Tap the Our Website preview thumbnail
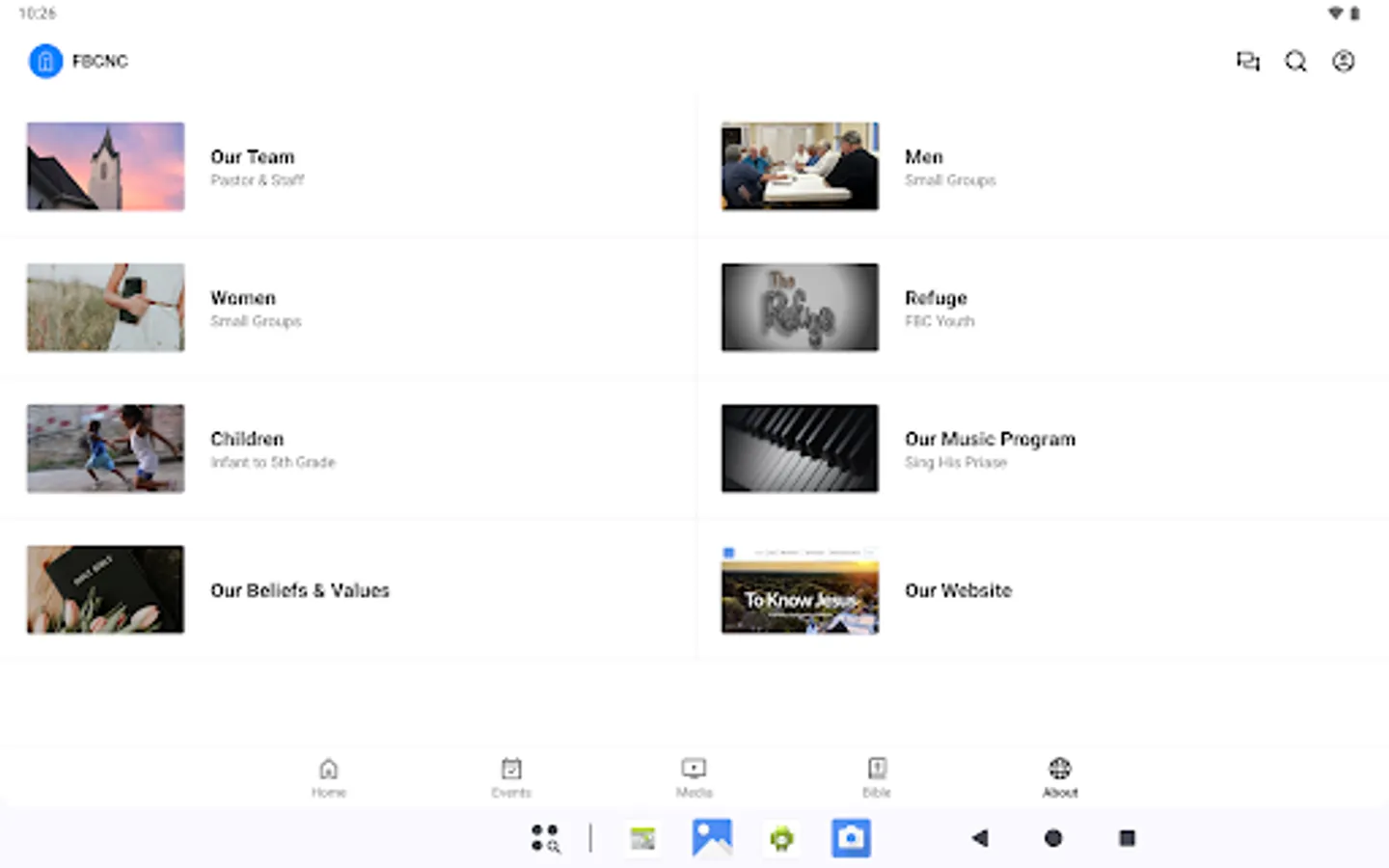Image resolution: width=1389 pixels, height=868 pixels. click(x=799, y=589)
